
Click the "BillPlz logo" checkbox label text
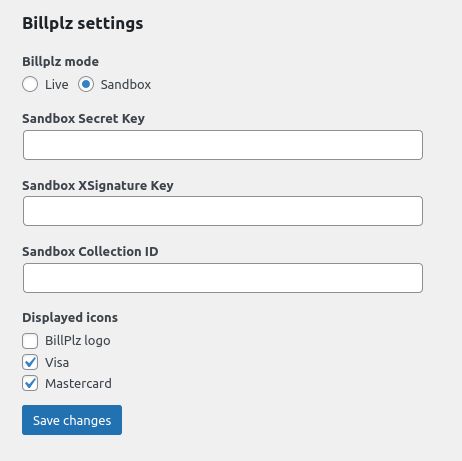coord(78,341)
